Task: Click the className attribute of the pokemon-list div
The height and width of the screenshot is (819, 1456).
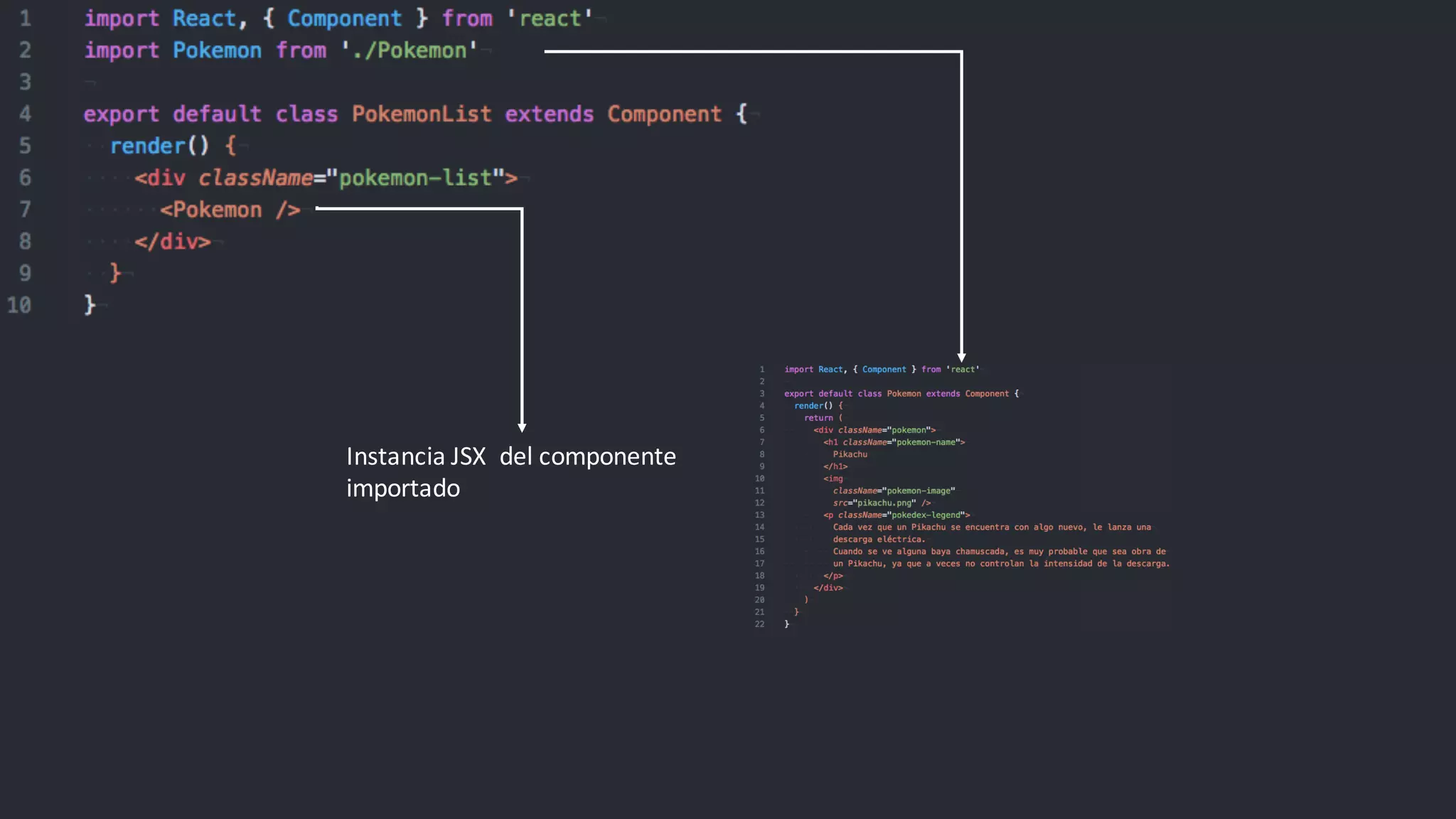Action: coord(255,178)
